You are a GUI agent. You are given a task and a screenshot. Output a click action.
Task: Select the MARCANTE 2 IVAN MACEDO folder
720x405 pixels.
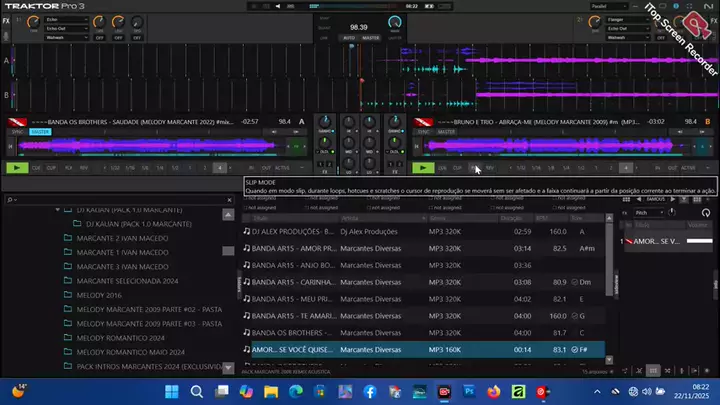(x=122, y=239)
